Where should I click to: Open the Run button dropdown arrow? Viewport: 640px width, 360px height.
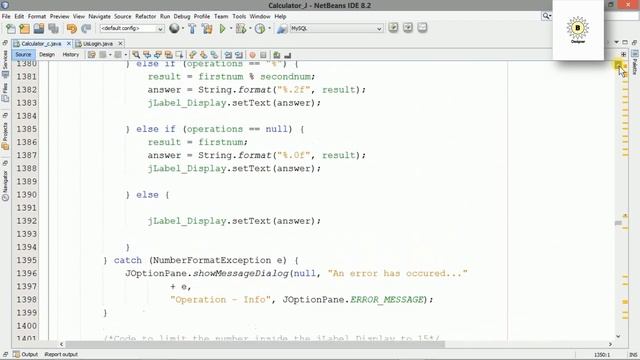point(231,29)
